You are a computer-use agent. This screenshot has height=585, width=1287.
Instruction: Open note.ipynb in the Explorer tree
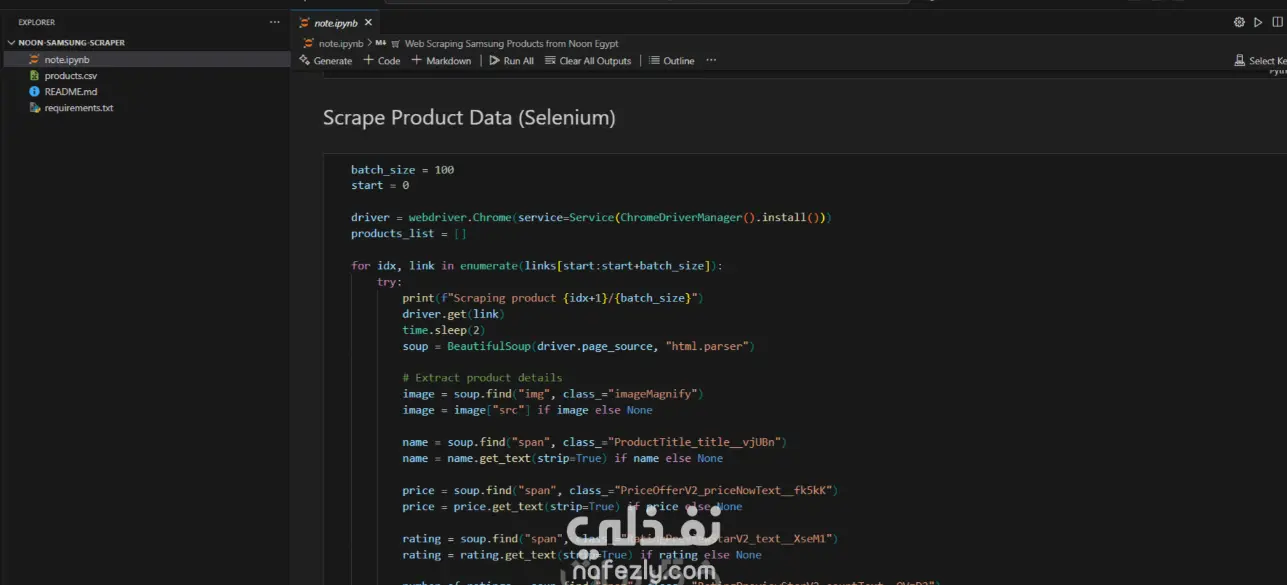pyautogui.click(x=67, y=60)
